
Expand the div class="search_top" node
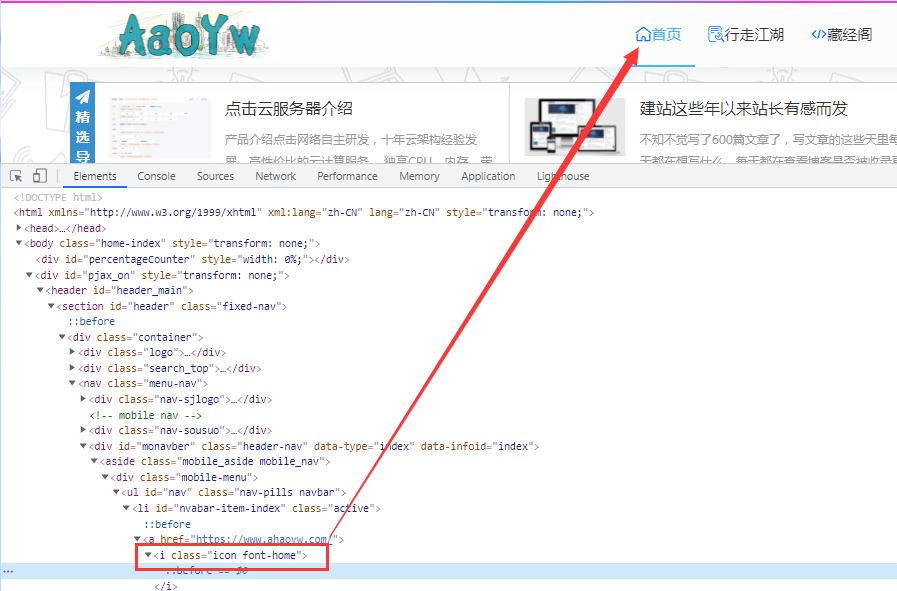point(72,368)
